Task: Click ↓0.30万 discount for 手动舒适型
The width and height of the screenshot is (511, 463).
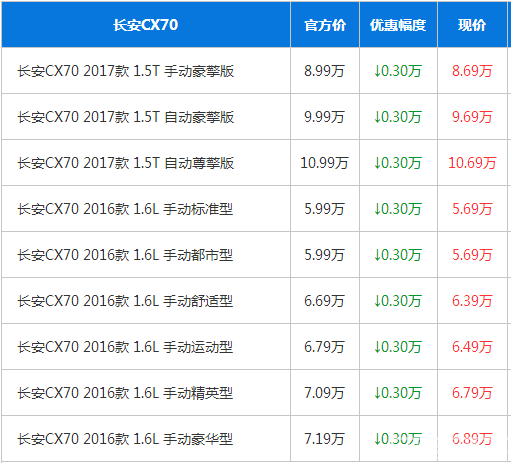Action: 398,301
